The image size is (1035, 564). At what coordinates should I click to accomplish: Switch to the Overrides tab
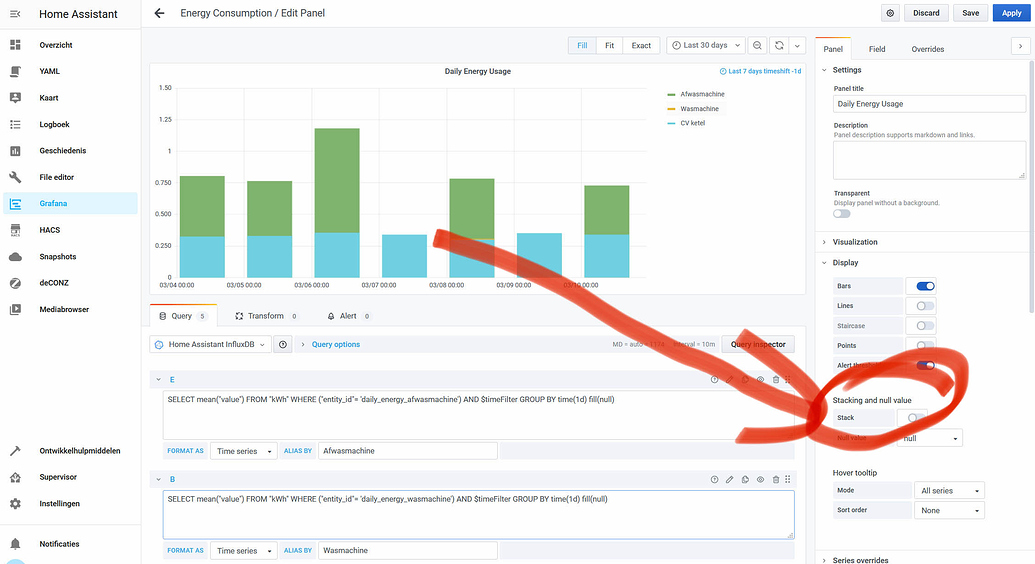[927, 49]
